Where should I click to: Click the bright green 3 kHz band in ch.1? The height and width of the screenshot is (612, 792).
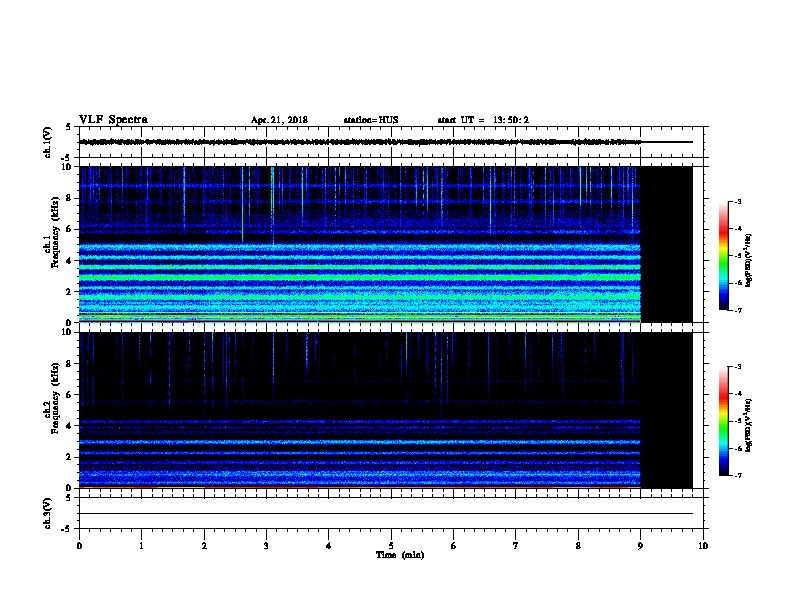[360, 277]
